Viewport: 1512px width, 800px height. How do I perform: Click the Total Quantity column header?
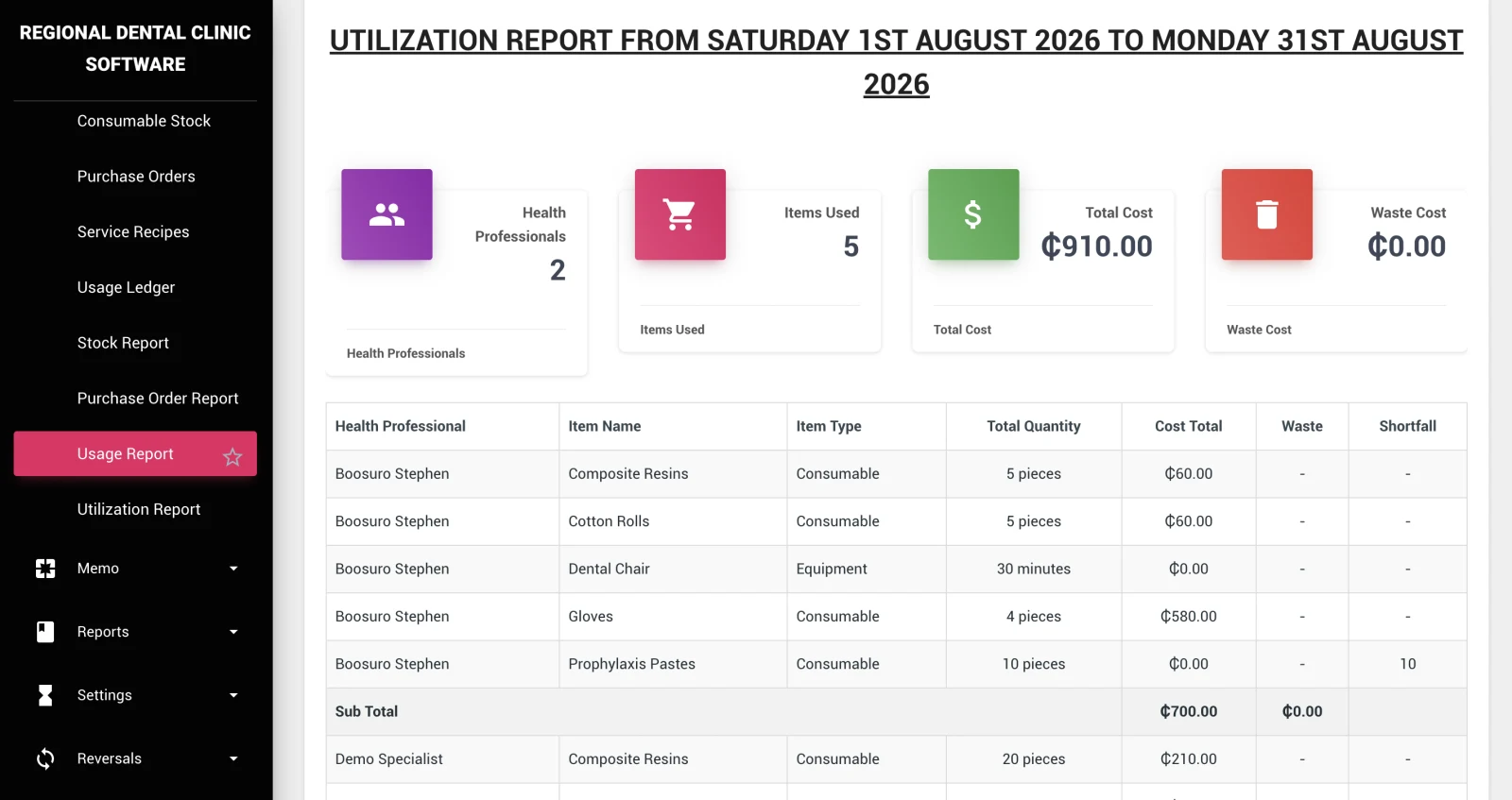pyautogui.click(x=1034, y=426)
